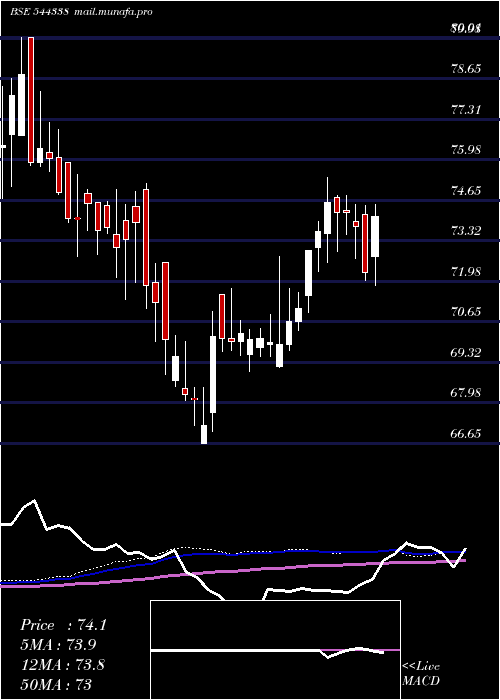Click the 12MA : 73.8 readout
The image size is (500, 700).
(x=63, y=664)
